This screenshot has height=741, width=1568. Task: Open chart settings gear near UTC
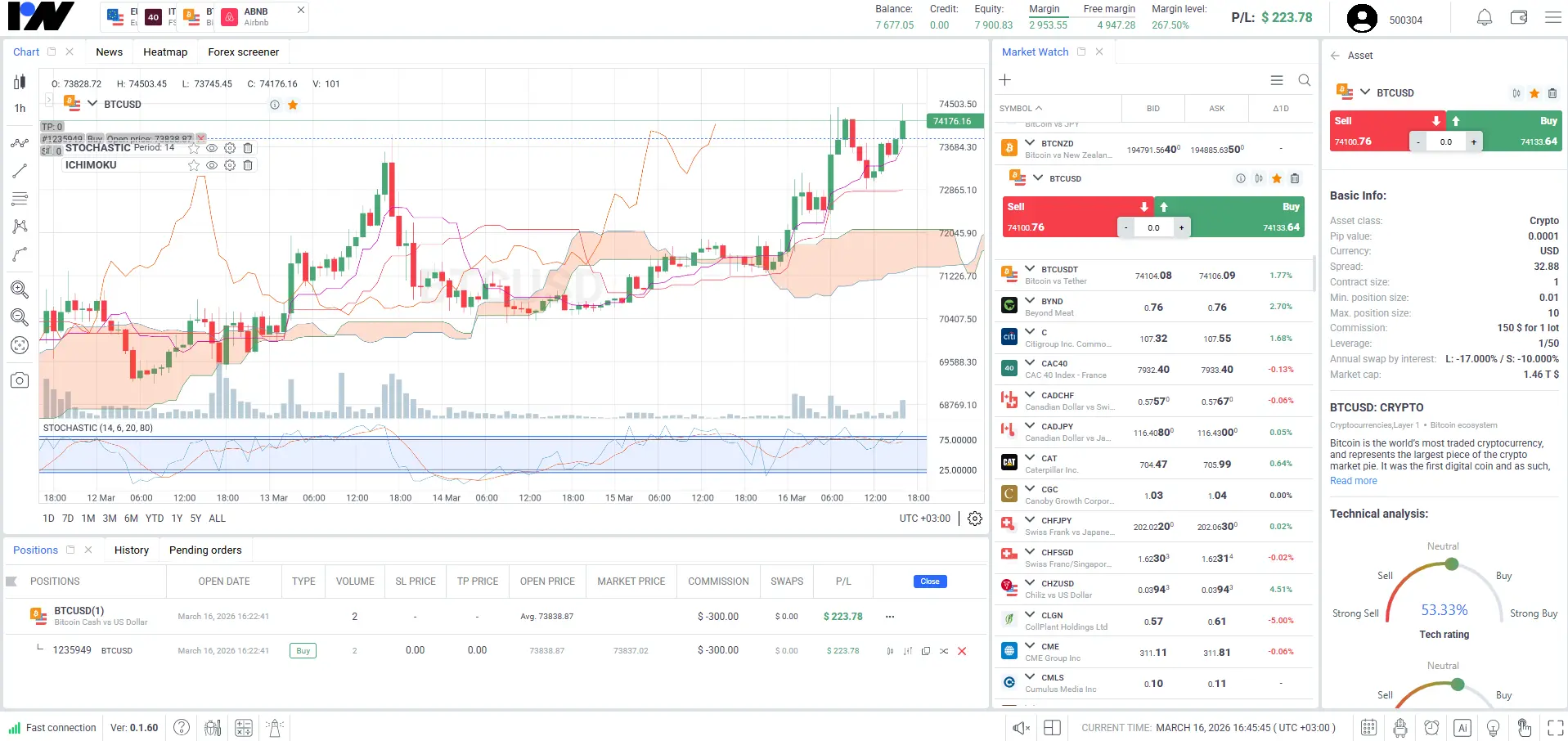point(974,519)
